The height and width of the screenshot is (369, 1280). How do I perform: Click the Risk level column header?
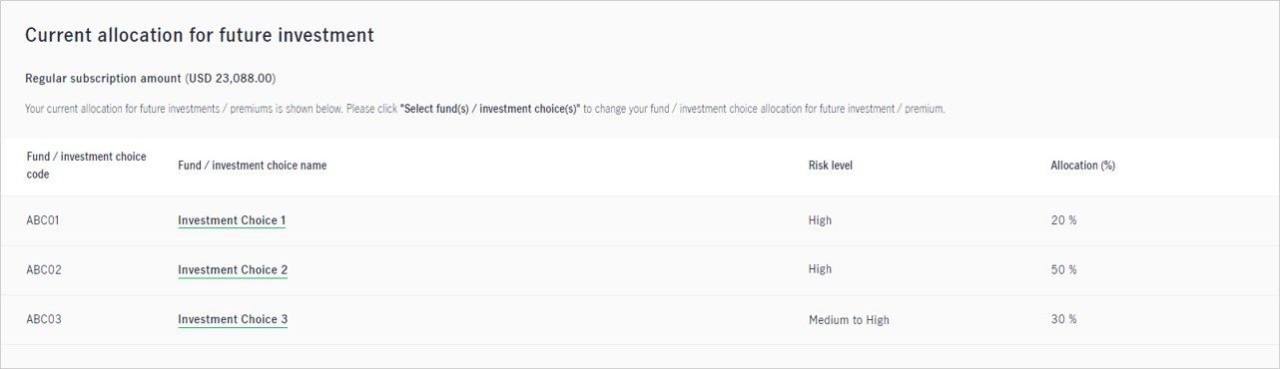coord(830,165)
